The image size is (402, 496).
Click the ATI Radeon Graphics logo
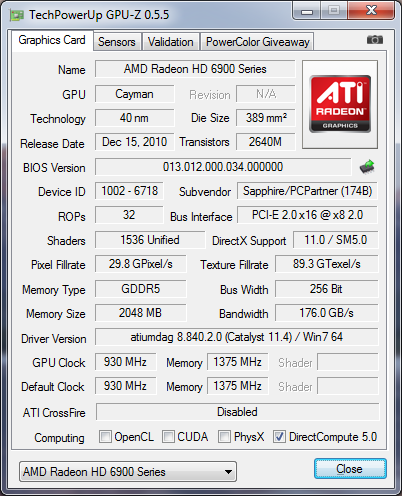340,104
